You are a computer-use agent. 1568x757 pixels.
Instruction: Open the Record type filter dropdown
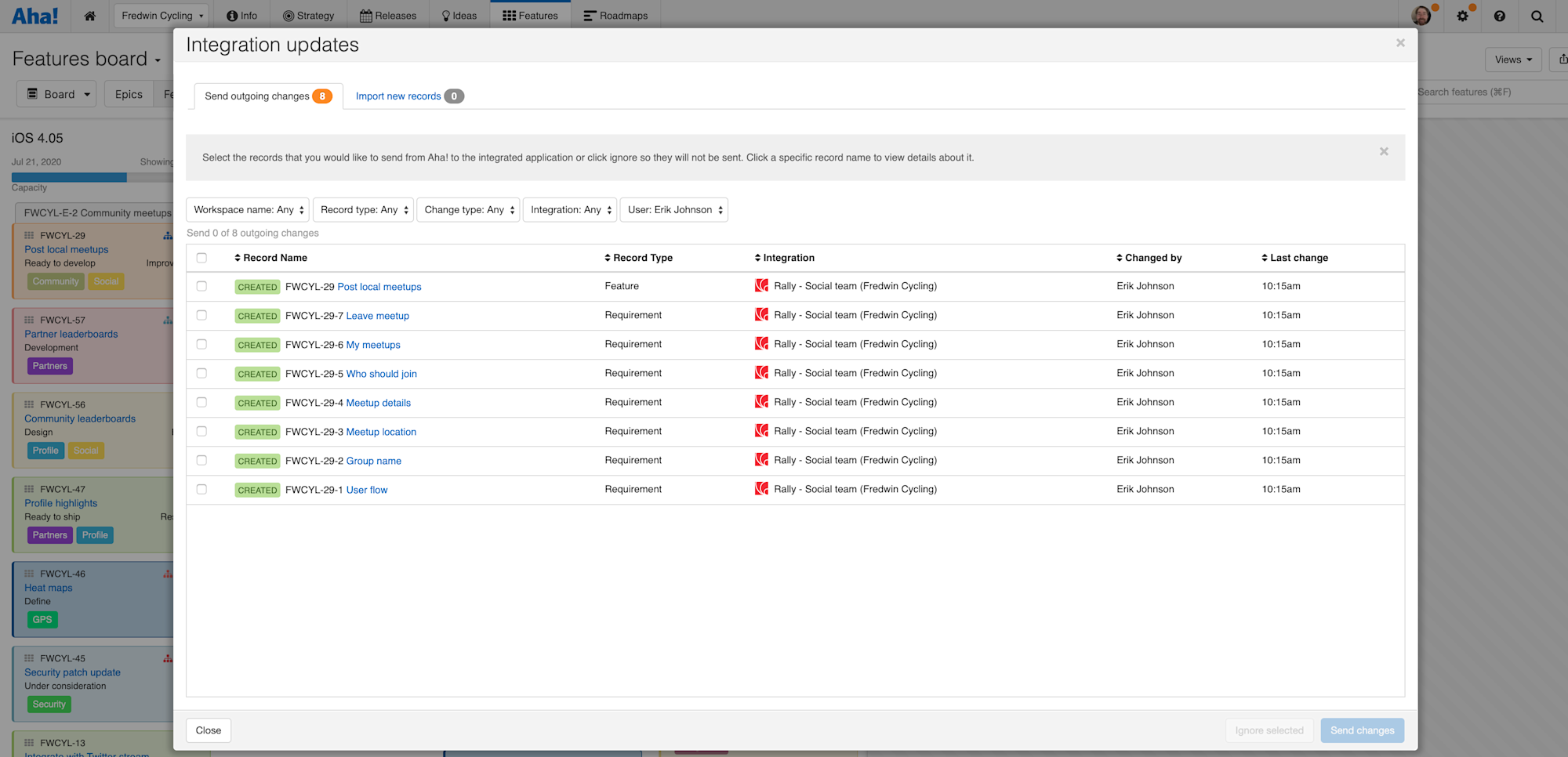coord(363,209)
